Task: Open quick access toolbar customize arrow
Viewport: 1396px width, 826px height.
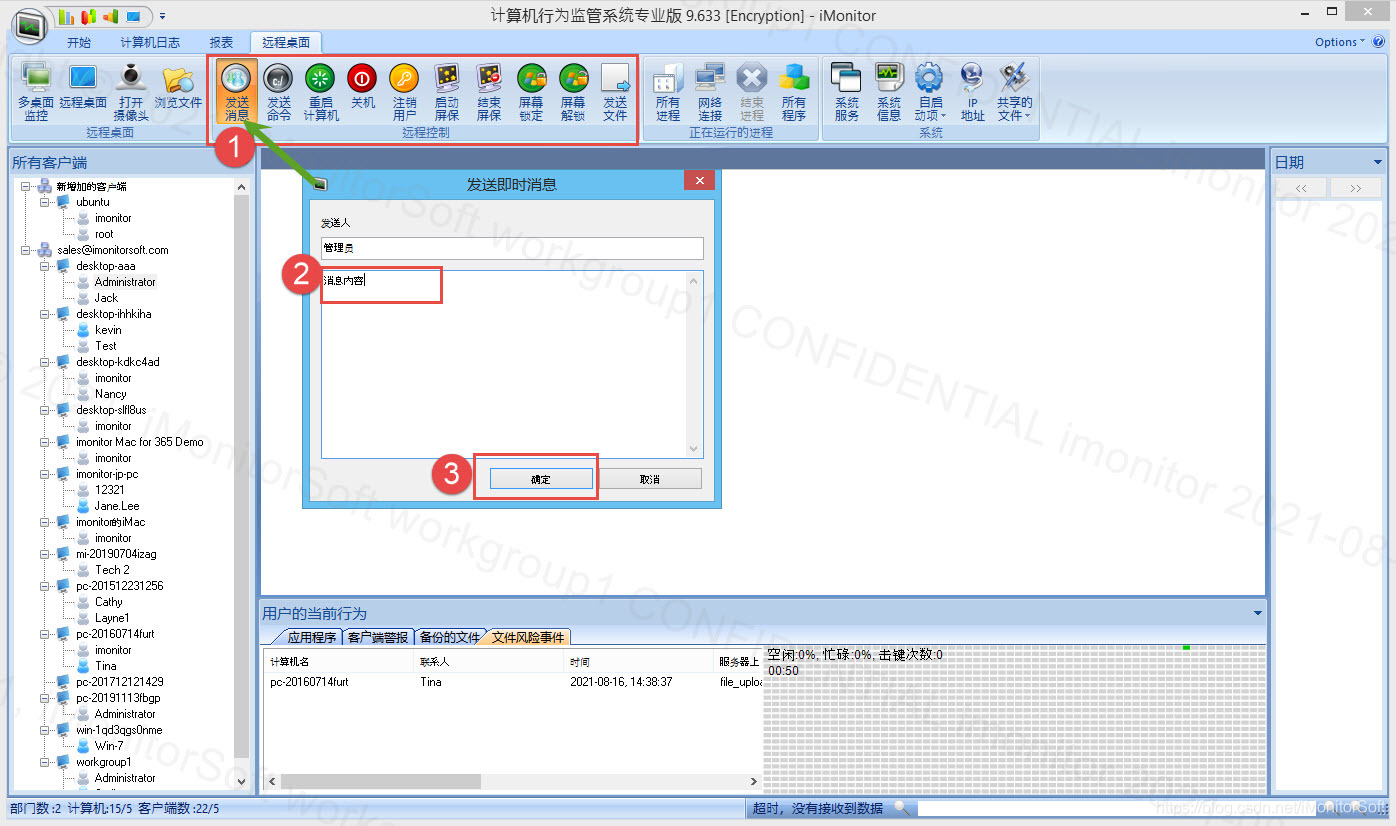Action: click(162, 17)
